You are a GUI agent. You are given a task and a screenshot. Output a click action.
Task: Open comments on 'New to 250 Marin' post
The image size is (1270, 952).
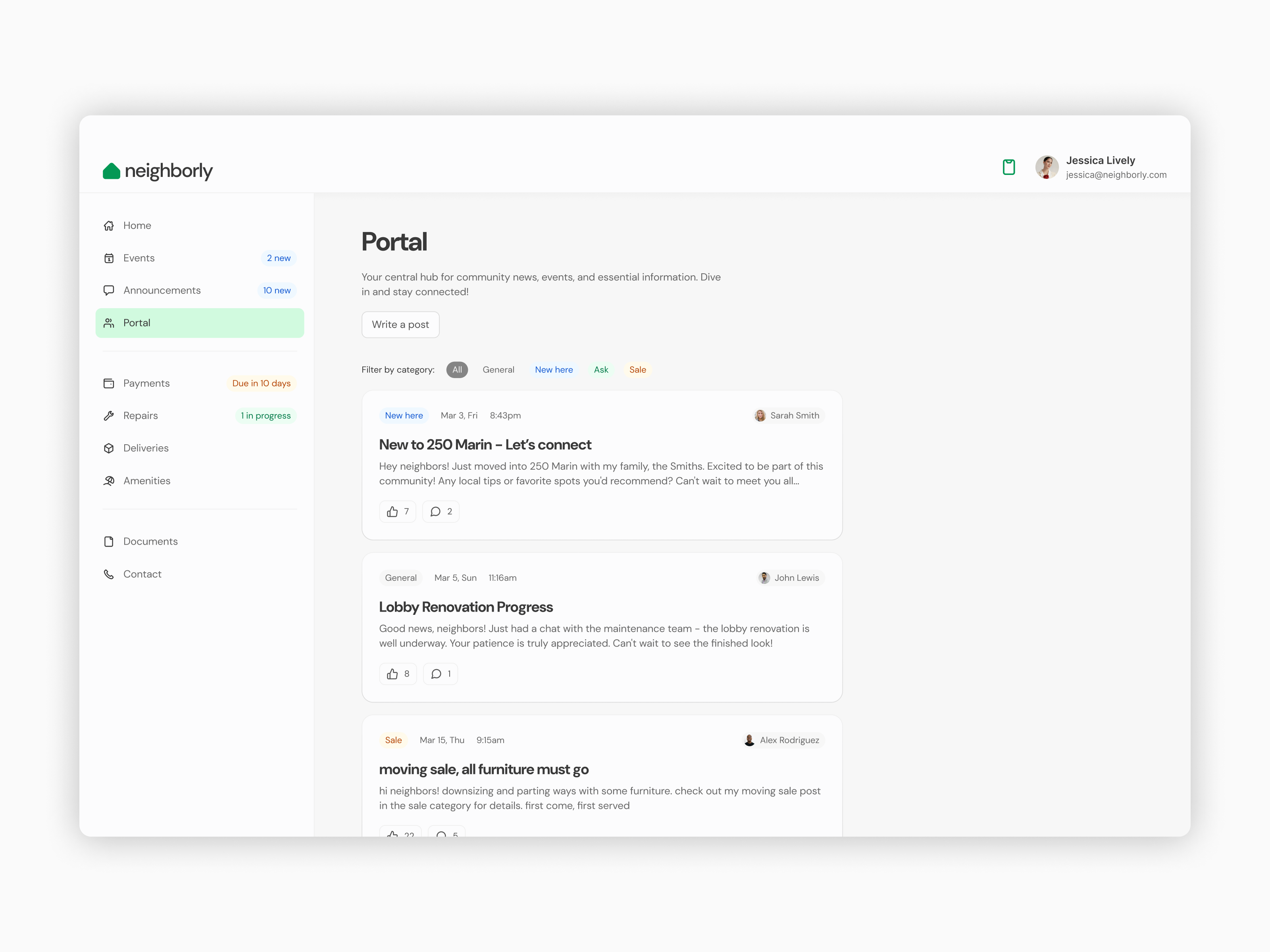coord(441,511)
